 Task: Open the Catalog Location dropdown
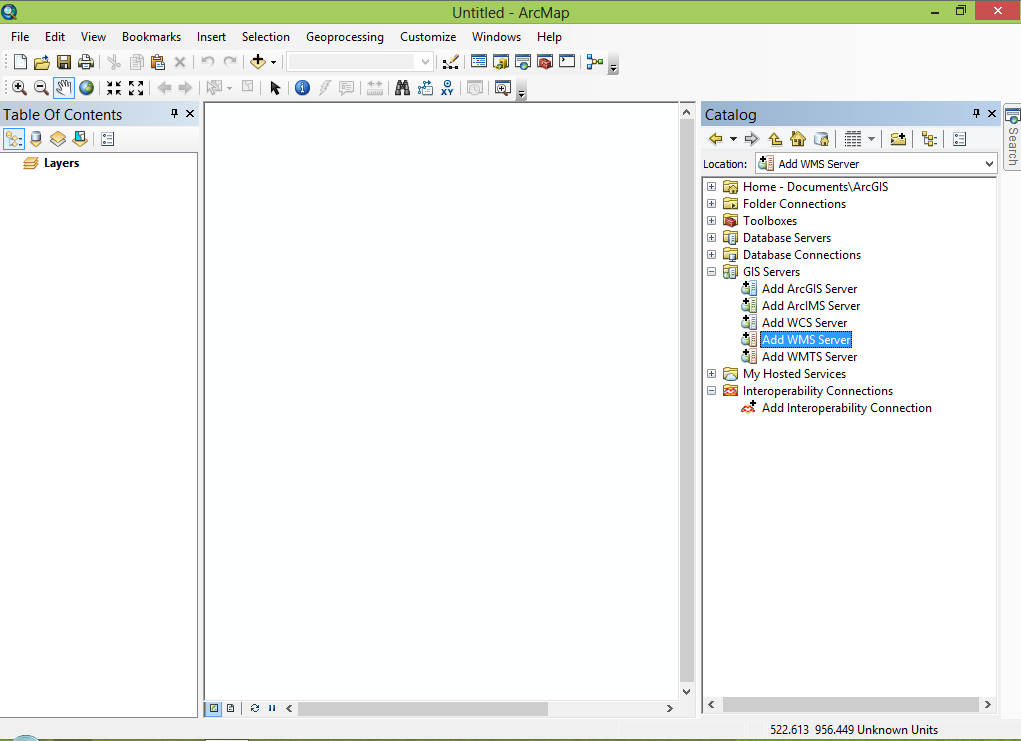[x=989, y=164]
